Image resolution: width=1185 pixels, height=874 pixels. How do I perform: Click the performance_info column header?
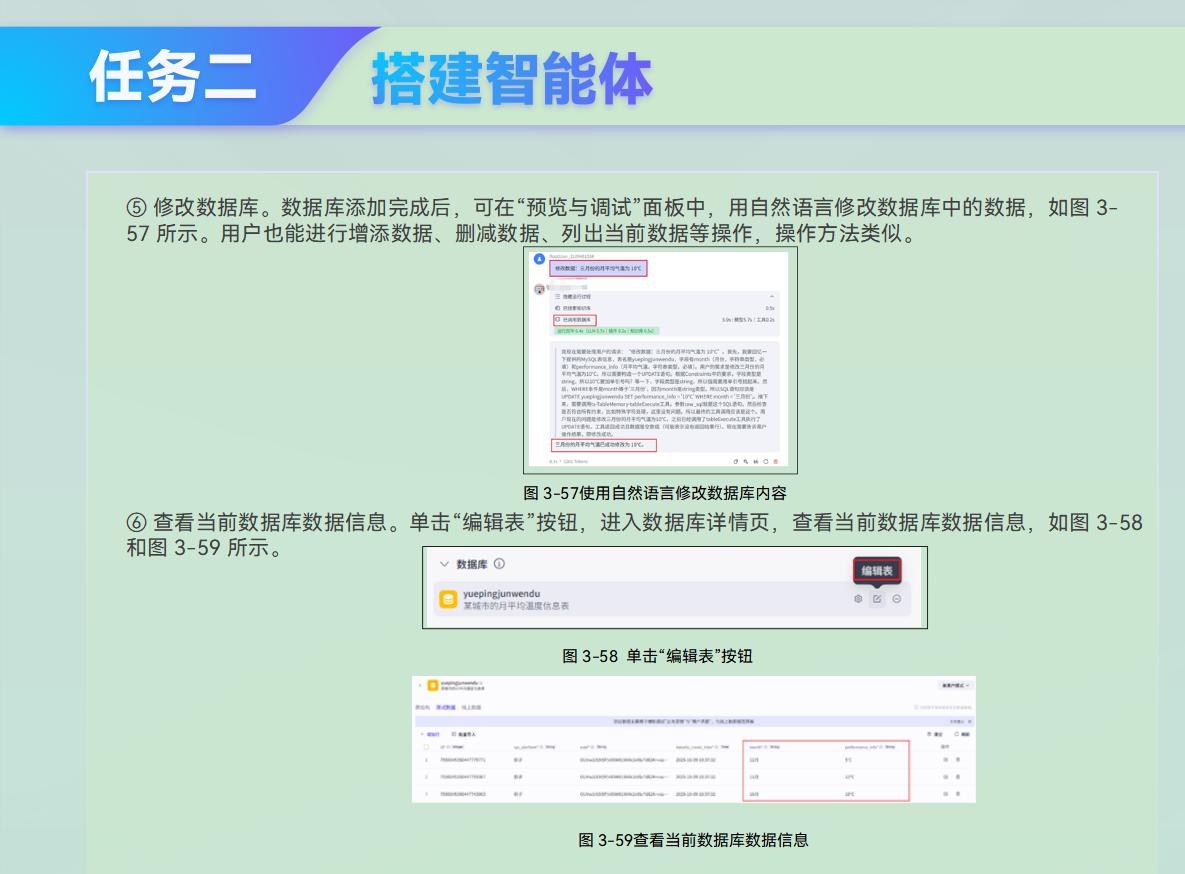click(x=869, y=747)
